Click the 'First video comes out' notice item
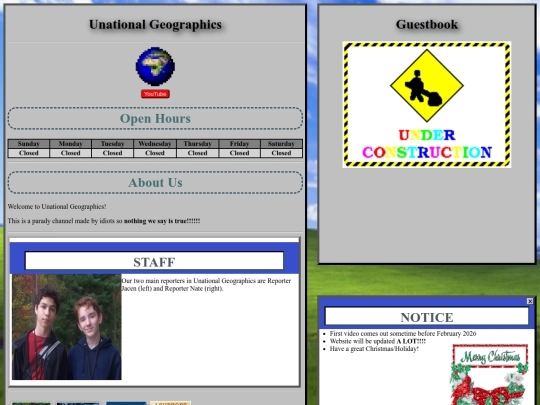The width and height of the screenshot is (540, 405). click(403, 333)
